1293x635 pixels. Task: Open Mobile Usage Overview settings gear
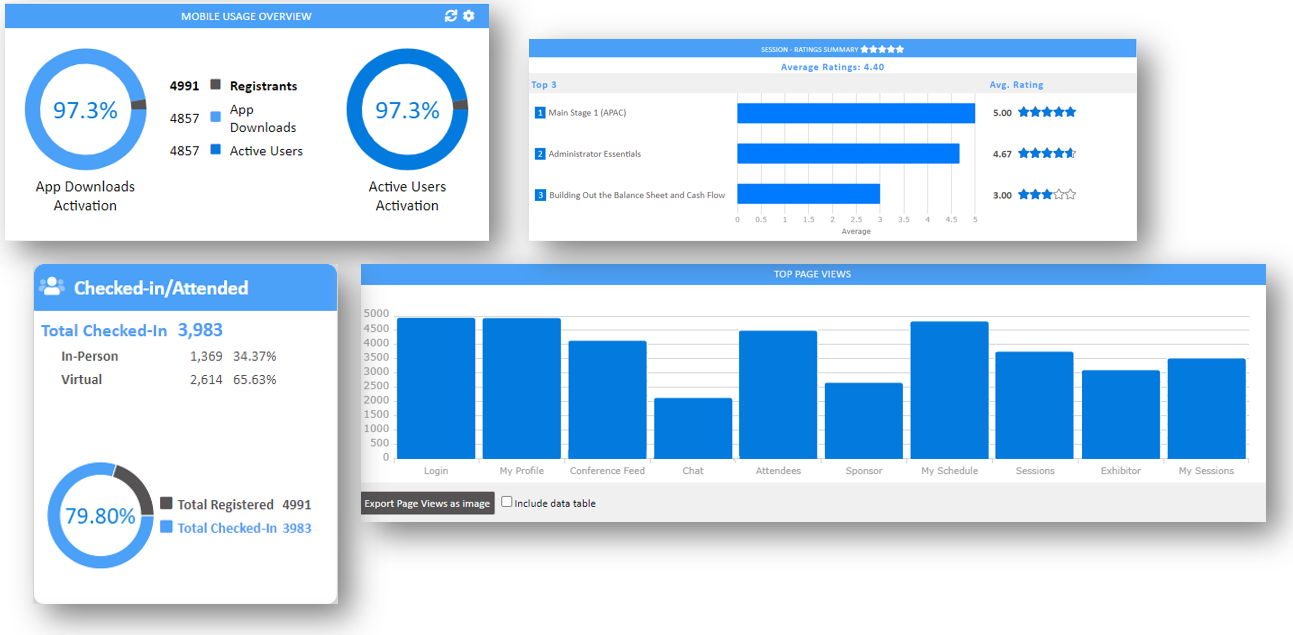(x=469, y=16)
